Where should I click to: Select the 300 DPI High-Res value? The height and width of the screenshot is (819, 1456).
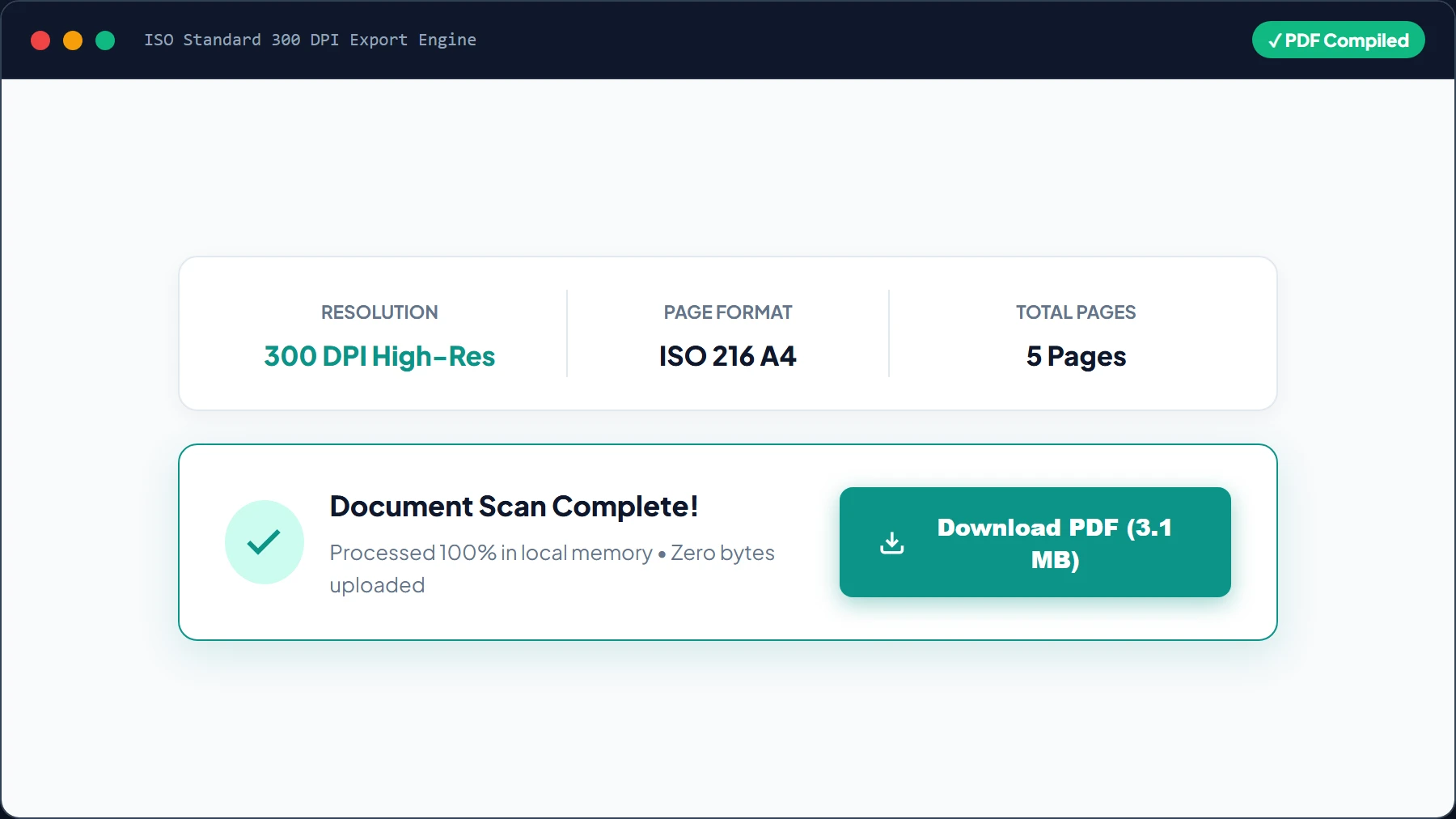379,356
